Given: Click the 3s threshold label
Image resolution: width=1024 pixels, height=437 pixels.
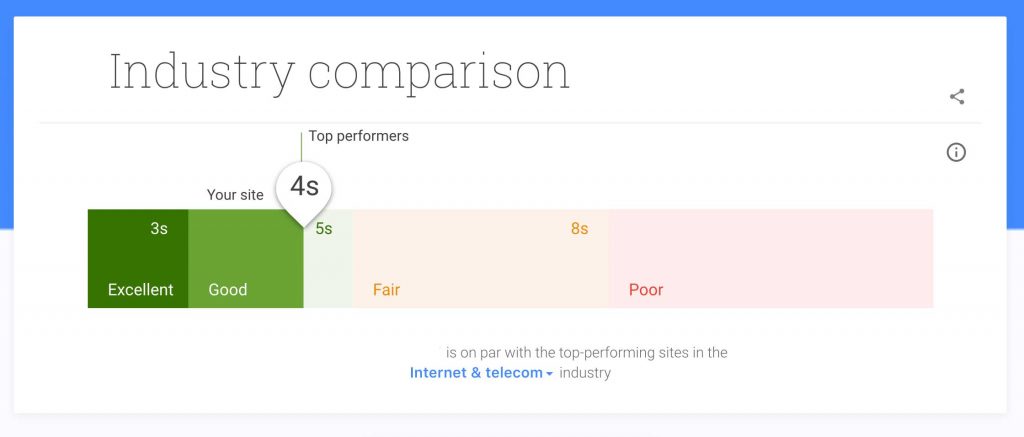Looking at the screenshot, I should pyautogui.click(x=159, y=229).
